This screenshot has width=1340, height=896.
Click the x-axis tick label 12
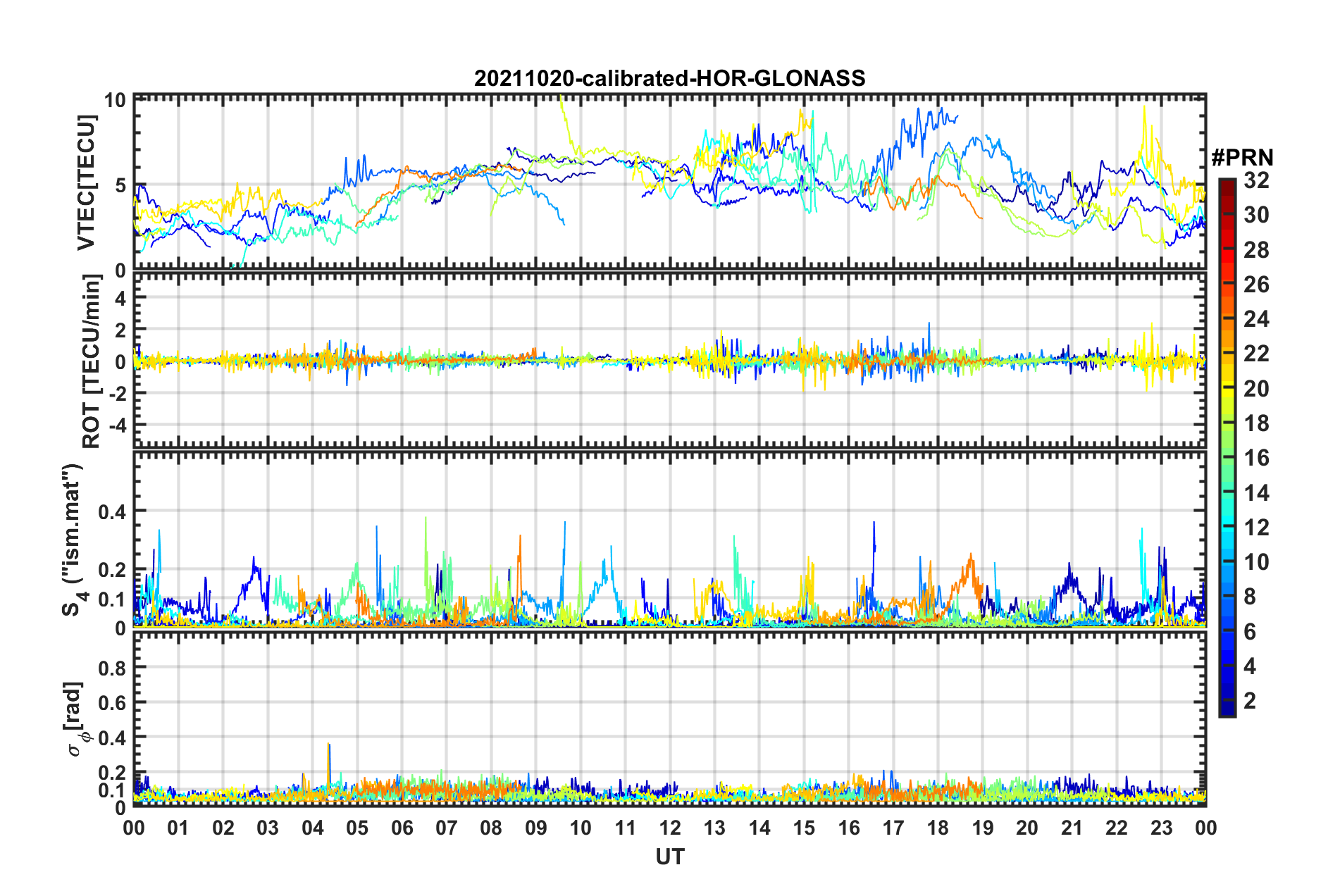(x=670, y=828)
